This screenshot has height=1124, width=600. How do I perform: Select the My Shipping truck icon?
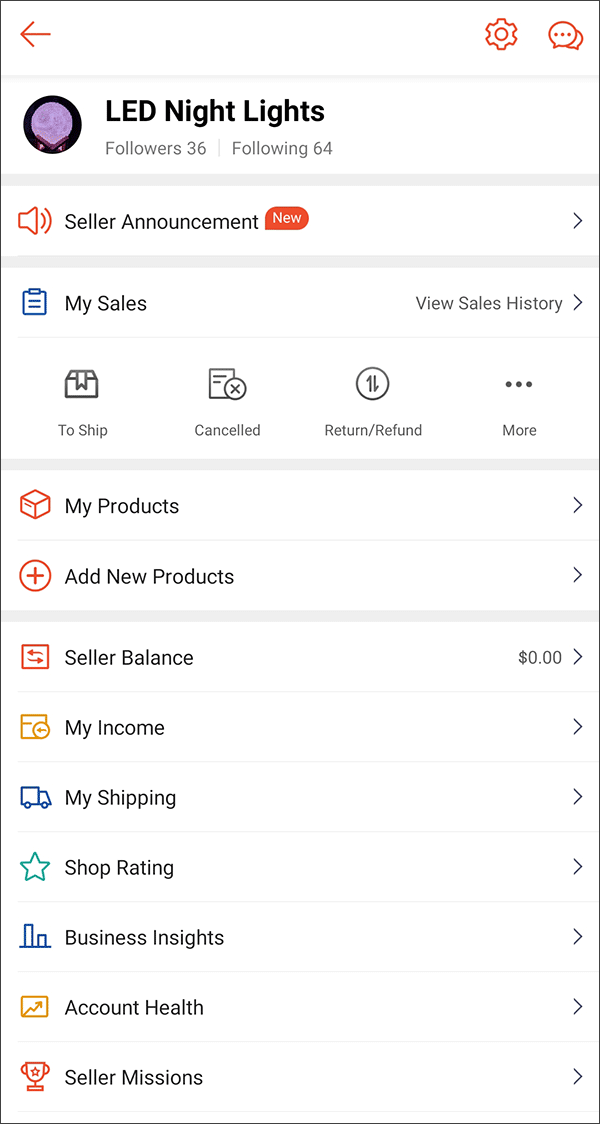tap(35, 797)
